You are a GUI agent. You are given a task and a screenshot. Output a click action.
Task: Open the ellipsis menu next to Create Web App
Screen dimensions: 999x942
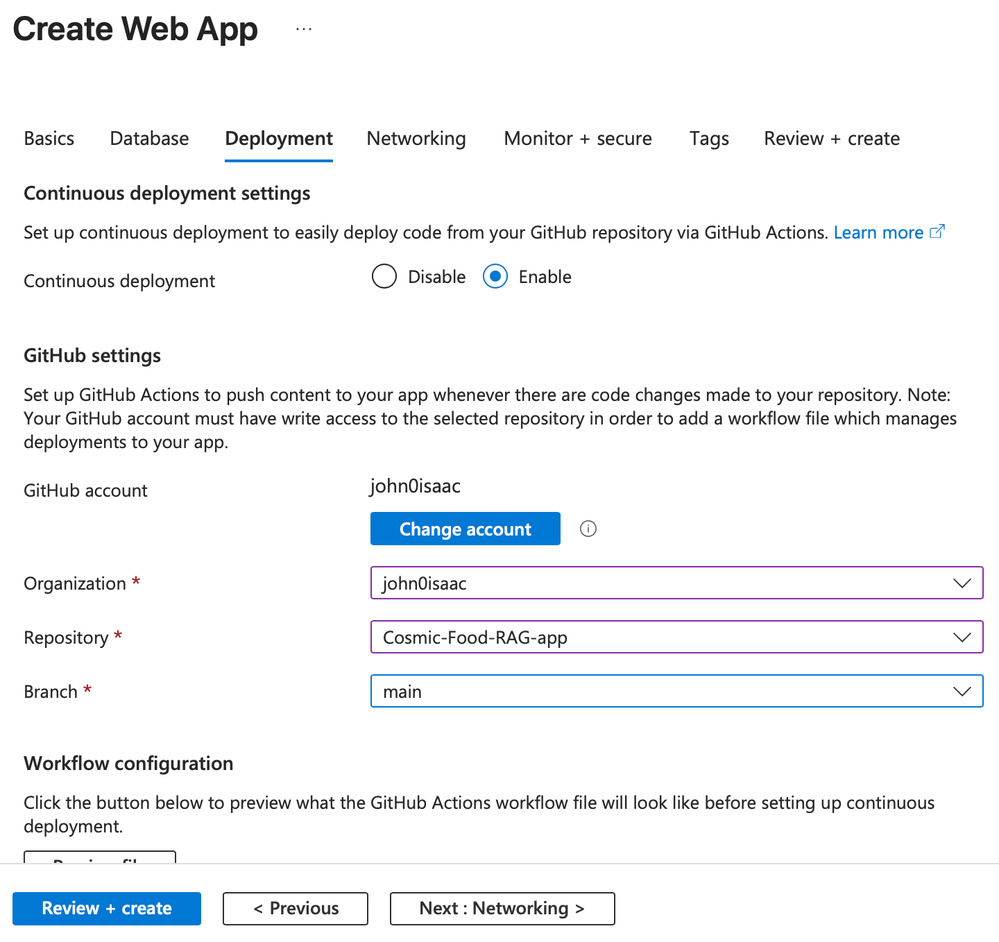tap(304, 30)
